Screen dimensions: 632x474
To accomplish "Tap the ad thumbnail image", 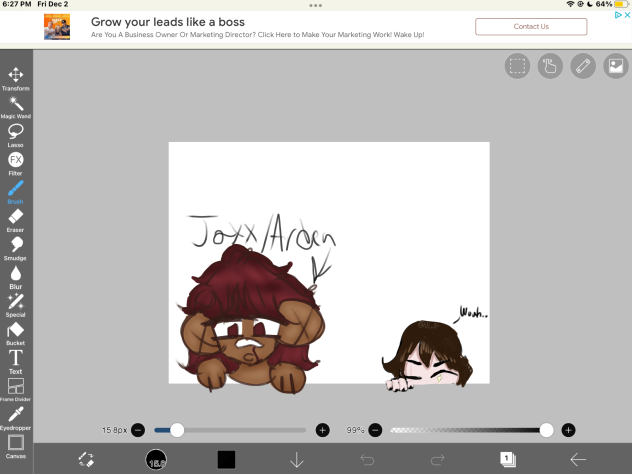I will click(x=57, y=27).
